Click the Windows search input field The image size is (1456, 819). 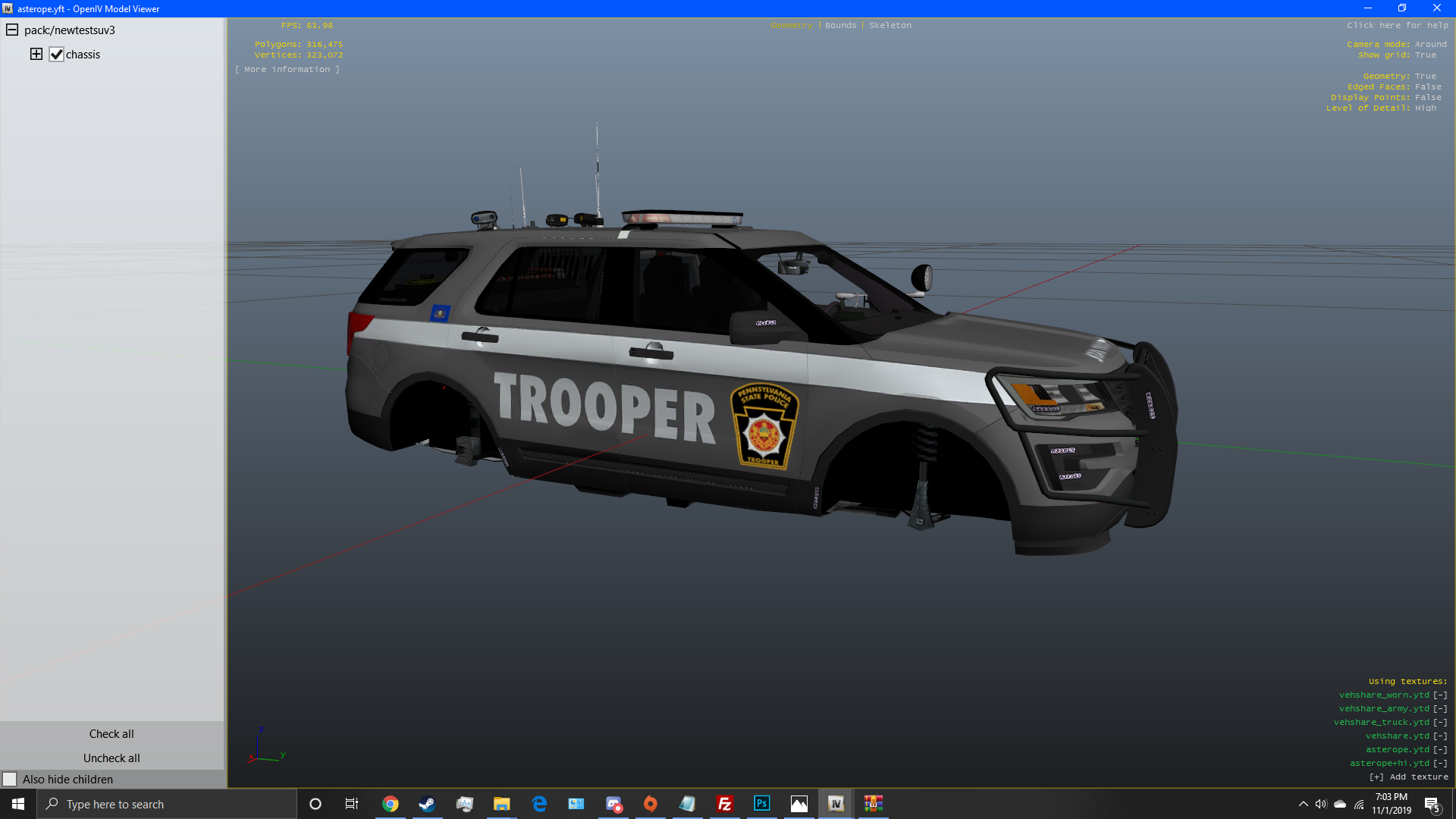167,804
